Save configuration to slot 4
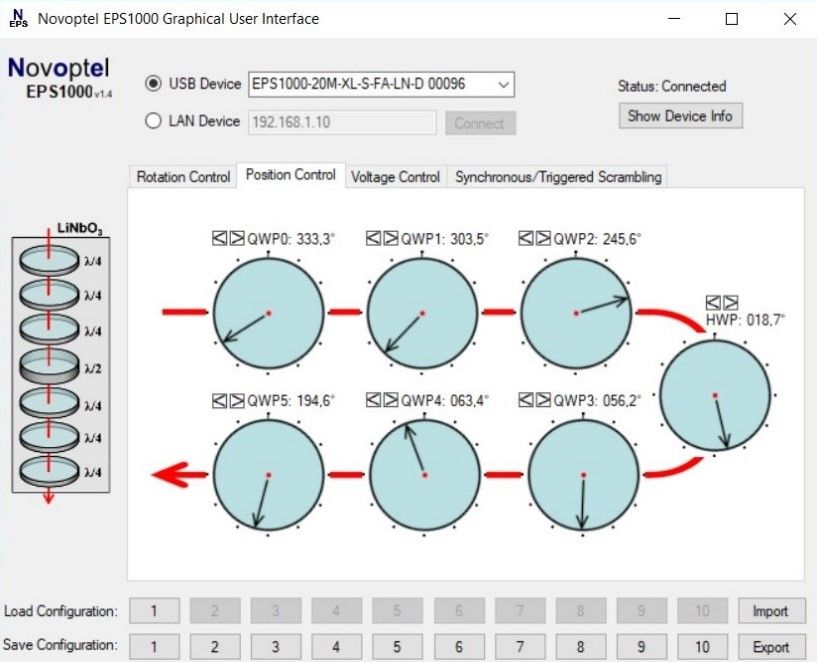This screenshot has width=817, height=662. (336, 646)
